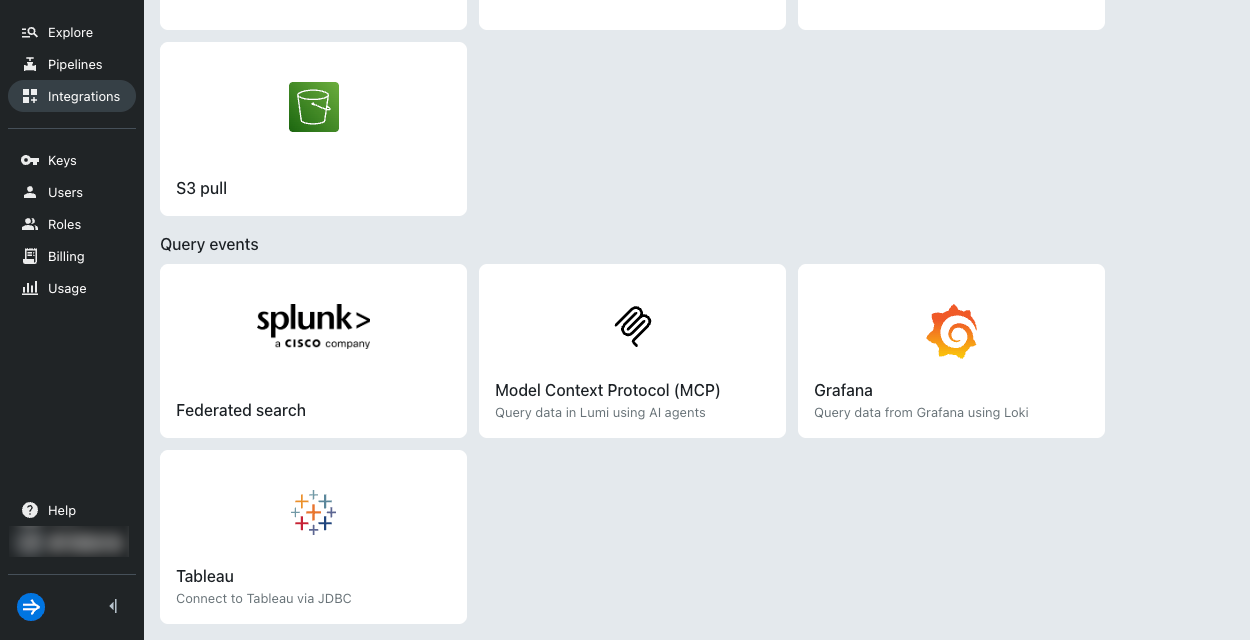Click the Grafana logo icon
This screenshot has height=640, width=1250.
[951, 331]
